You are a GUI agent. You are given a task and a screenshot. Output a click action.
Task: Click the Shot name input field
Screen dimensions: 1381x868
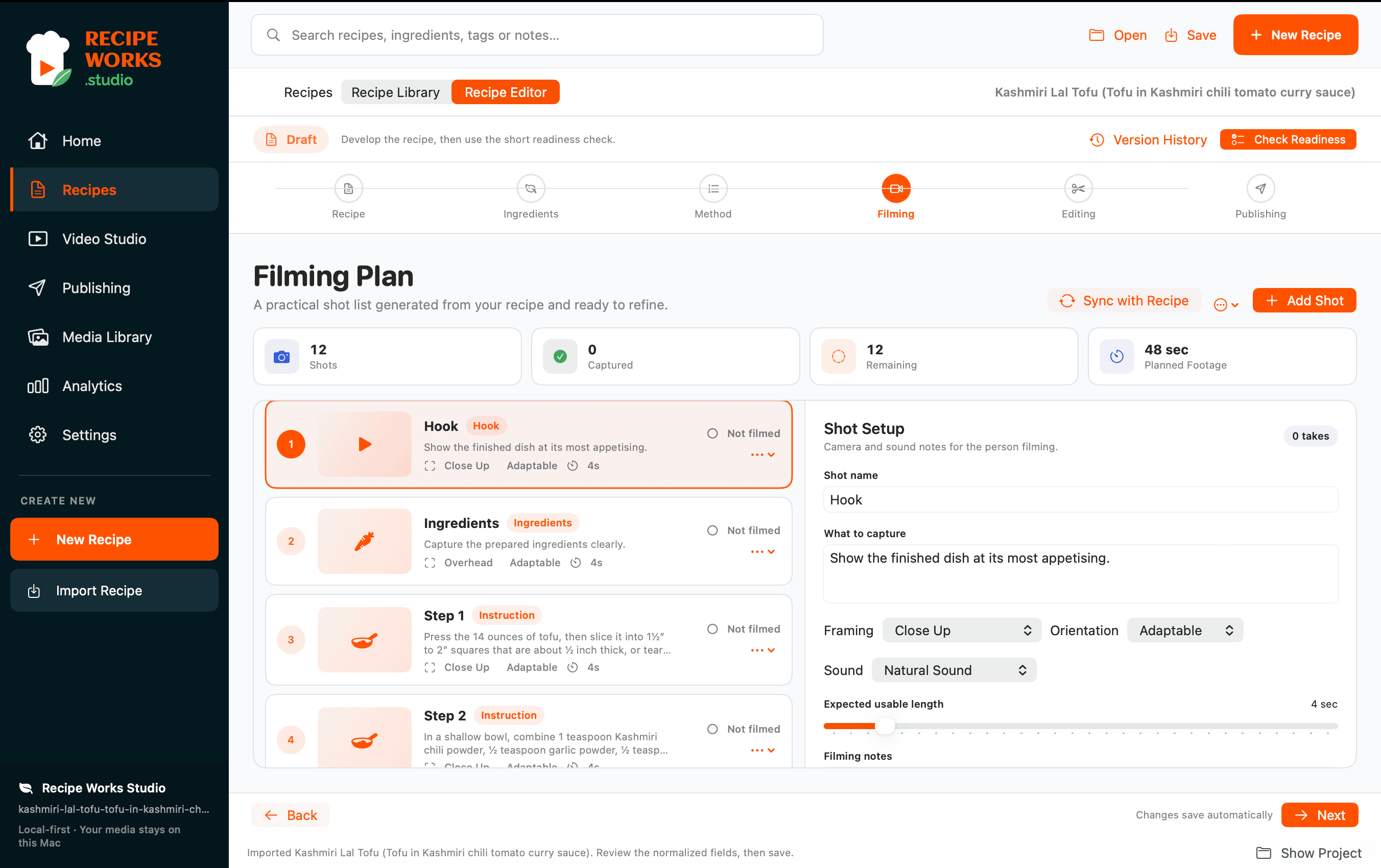[x=1081, y=499]
